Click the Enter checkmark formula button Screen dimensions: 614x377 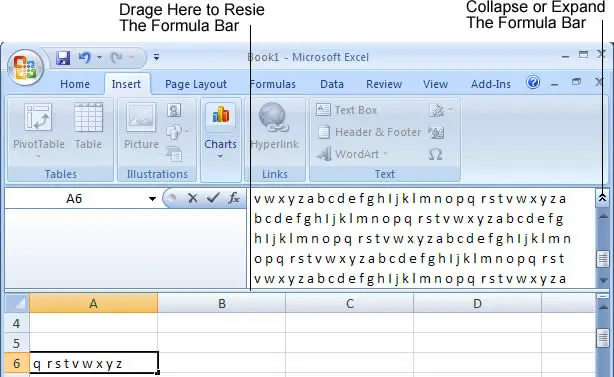pos(213,198)
